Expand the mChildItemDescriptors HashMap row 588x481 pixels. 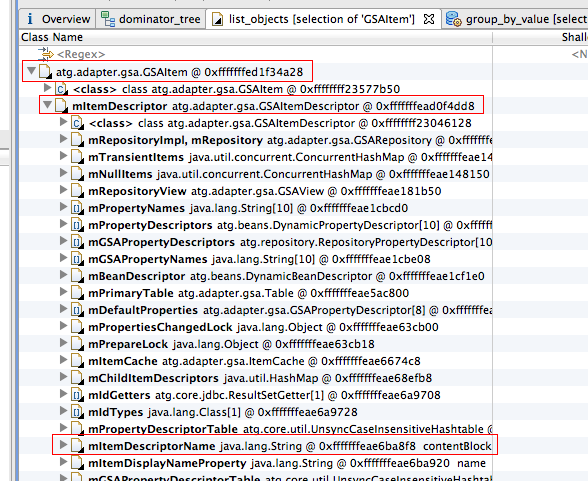pyautogui.click(x=63, y=377)
